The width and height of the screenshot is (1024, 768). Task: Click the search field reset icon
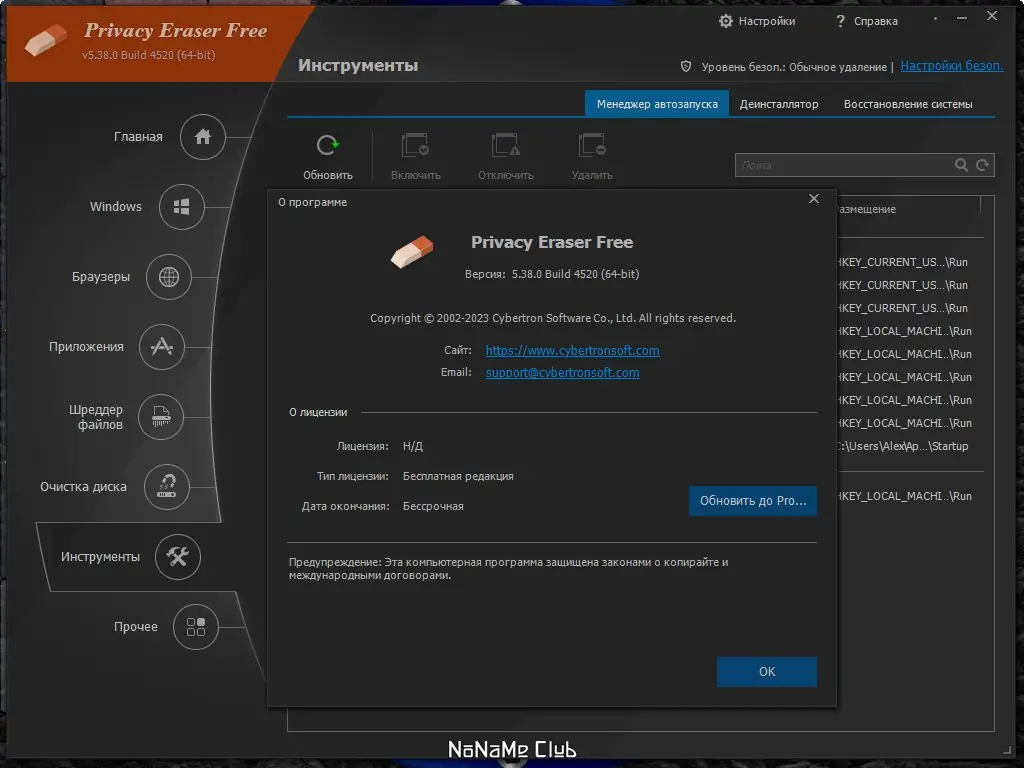coord(982,165)
